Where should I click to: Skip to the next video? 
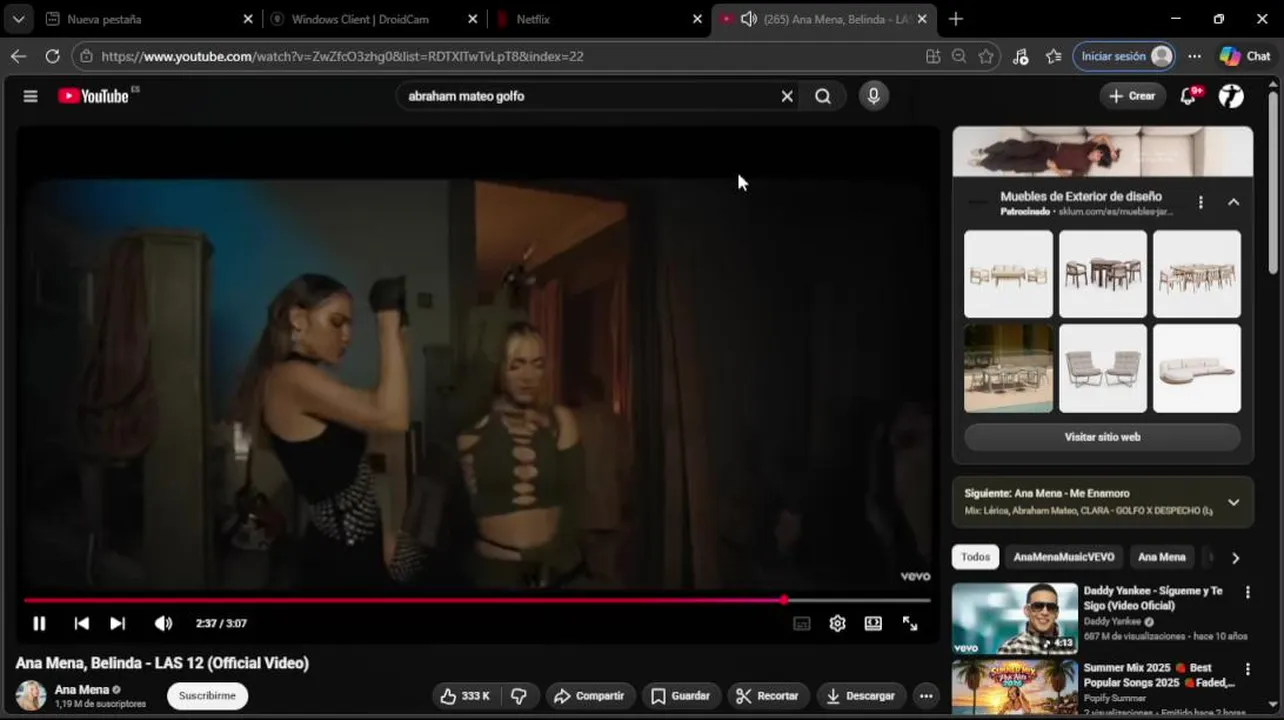(x=117, y=623)
